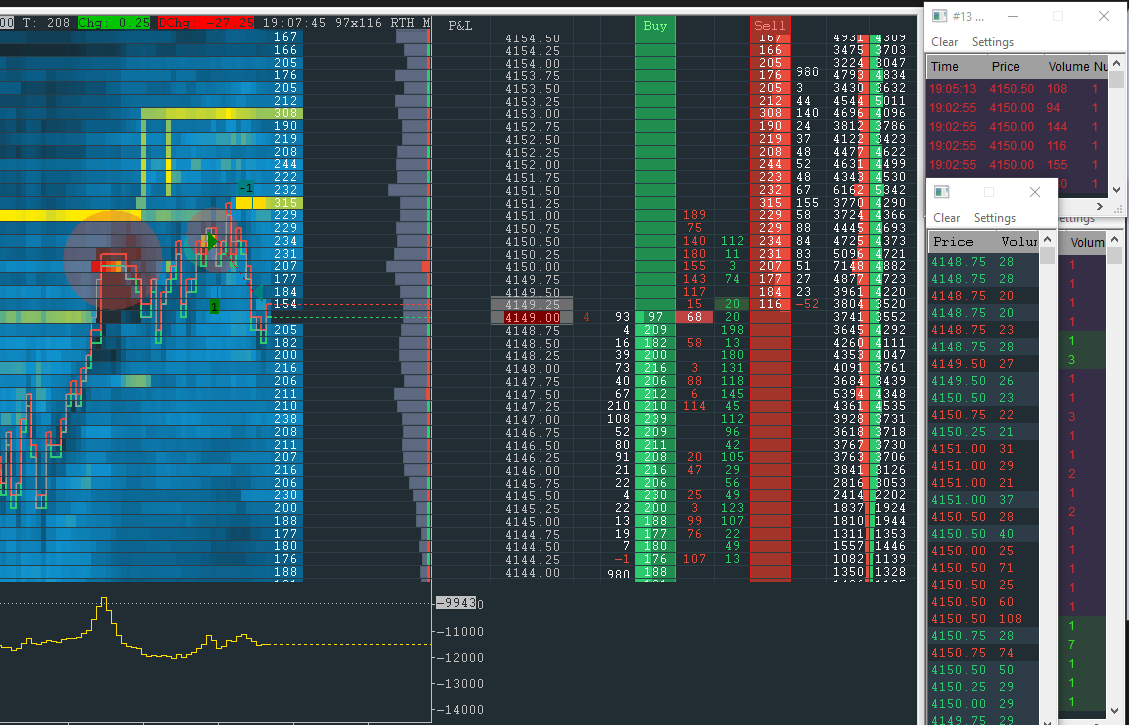Select the 19:05:13 4150.50 trade row
1129x725 pixels.
(x=1018, y=89)
